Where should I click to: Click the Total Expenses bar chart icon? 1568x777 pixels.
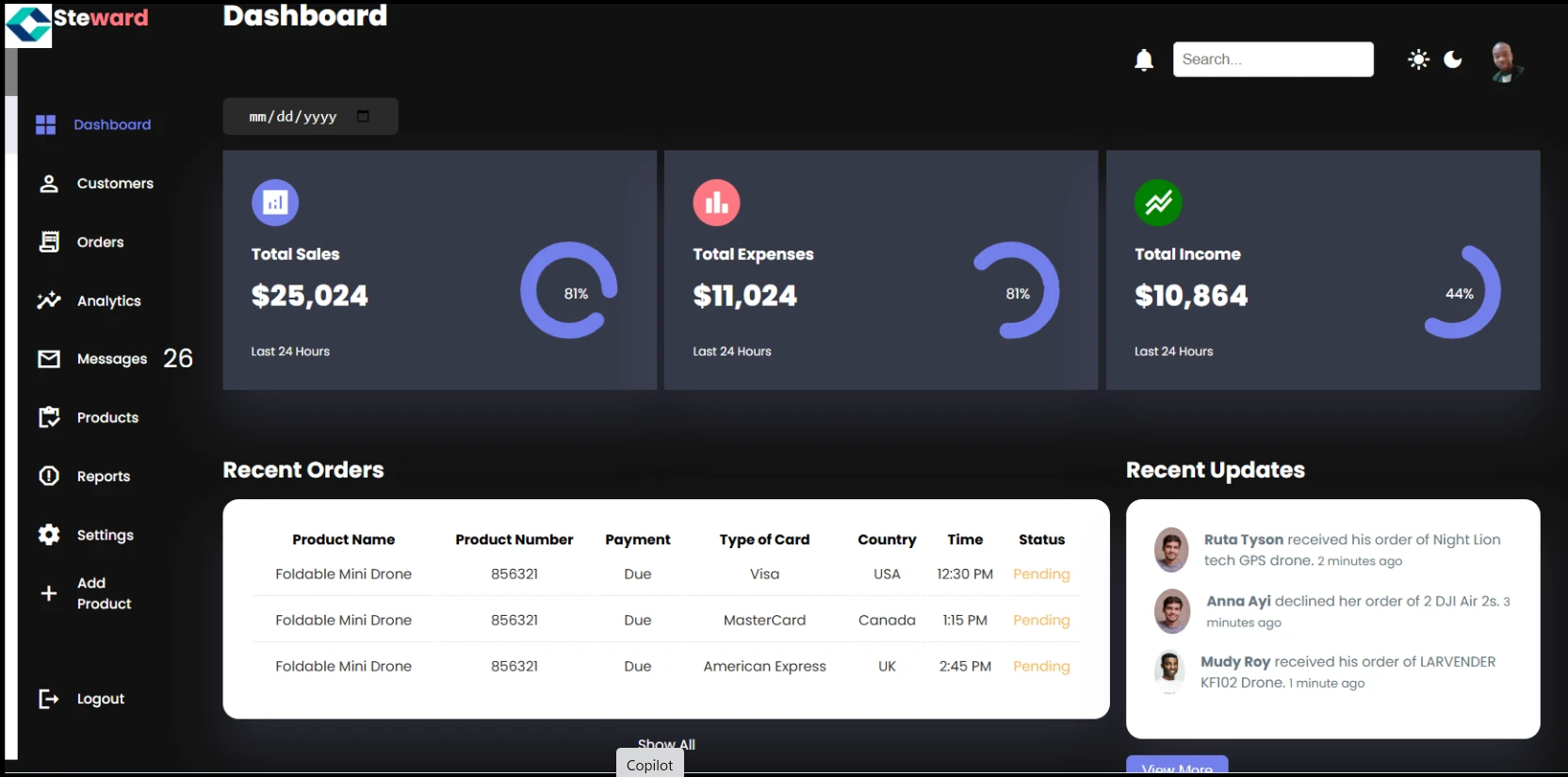[x=716, y=202]
